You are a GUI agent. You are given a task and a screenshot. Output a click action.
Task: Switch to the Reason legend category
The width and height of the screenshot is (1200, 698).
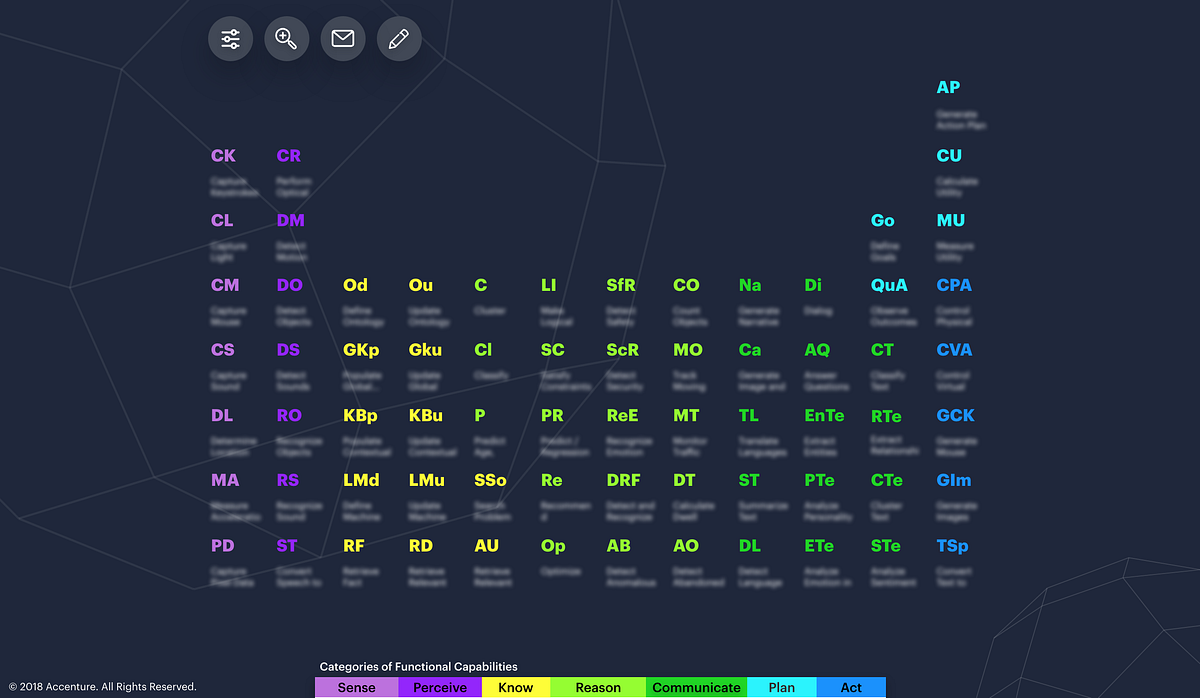point(597,687)
